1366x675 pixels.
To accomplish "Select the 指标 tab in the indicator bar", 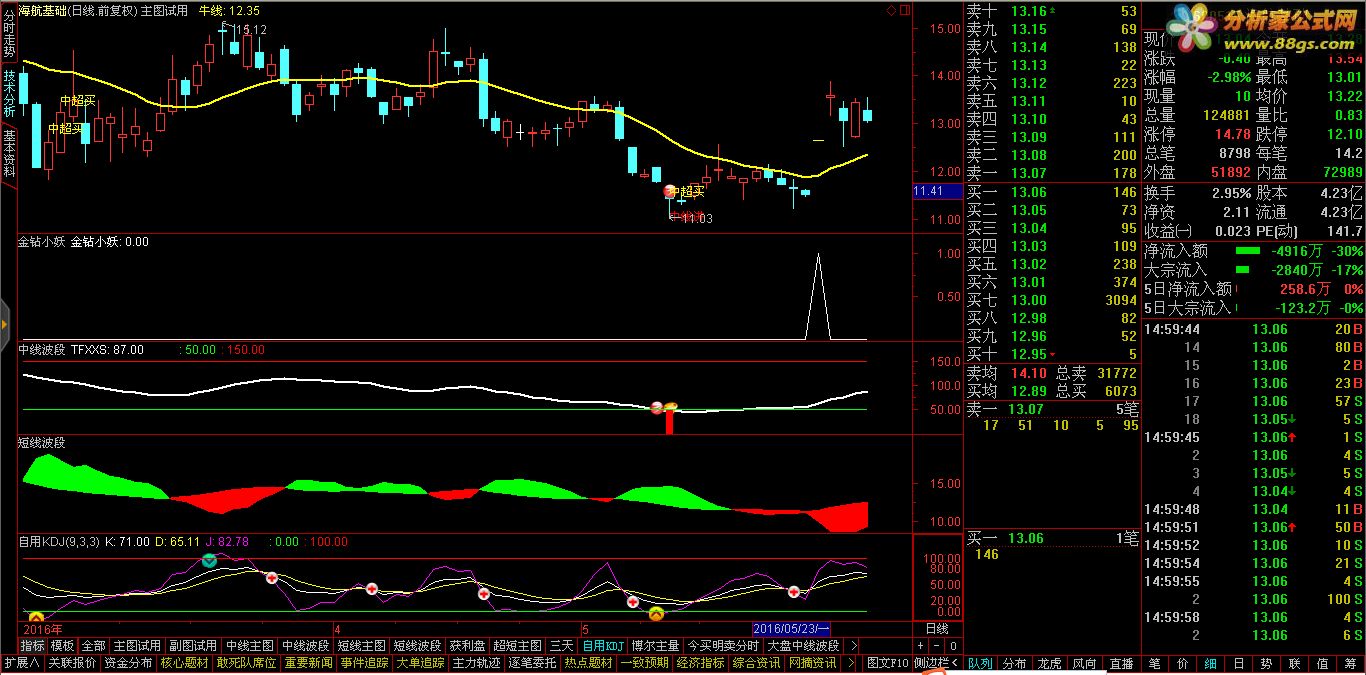I will (x=32, y=646).
